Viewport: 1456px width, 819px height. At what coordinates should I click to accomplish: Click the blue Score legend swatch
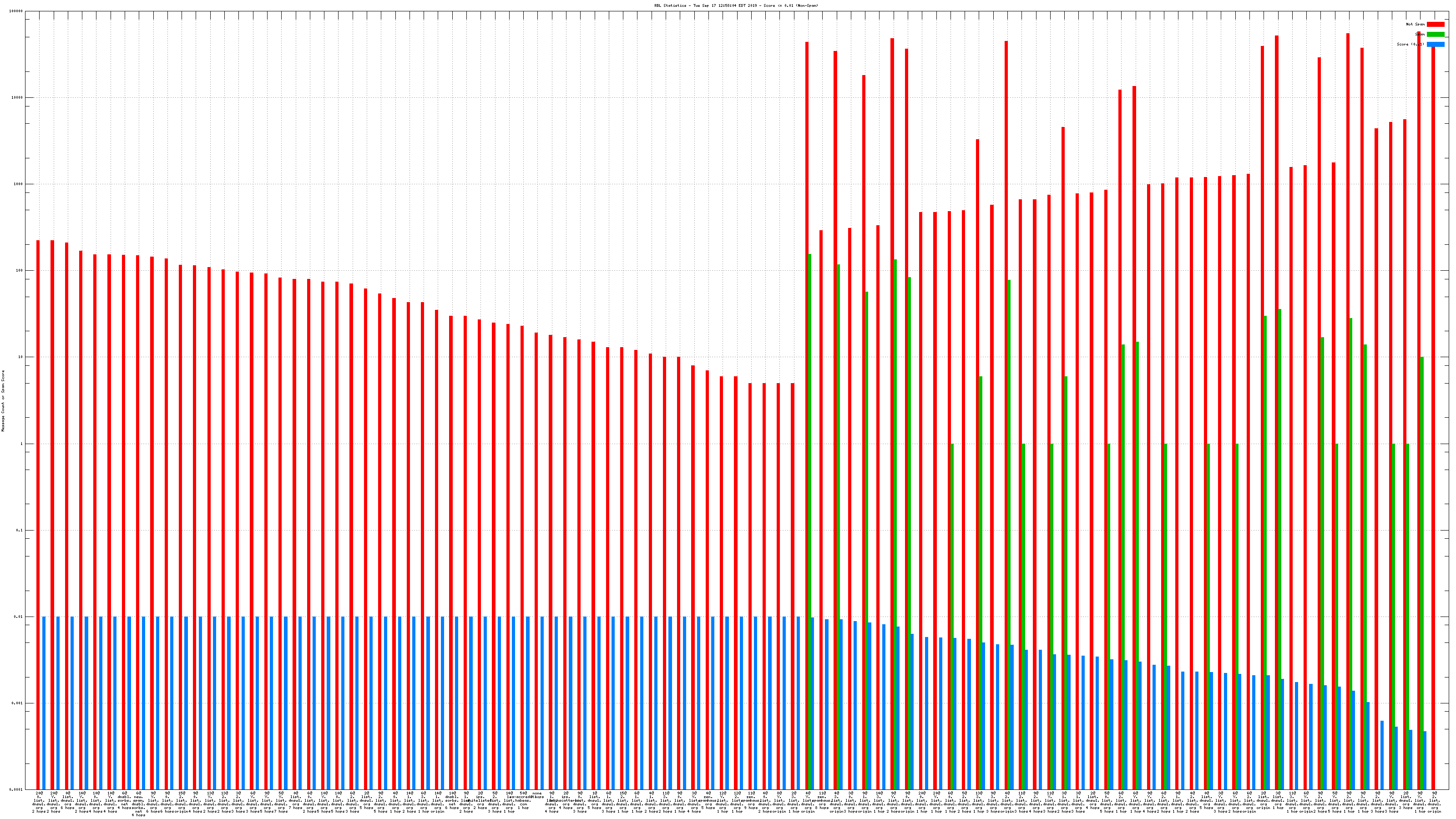[1435, 44]
